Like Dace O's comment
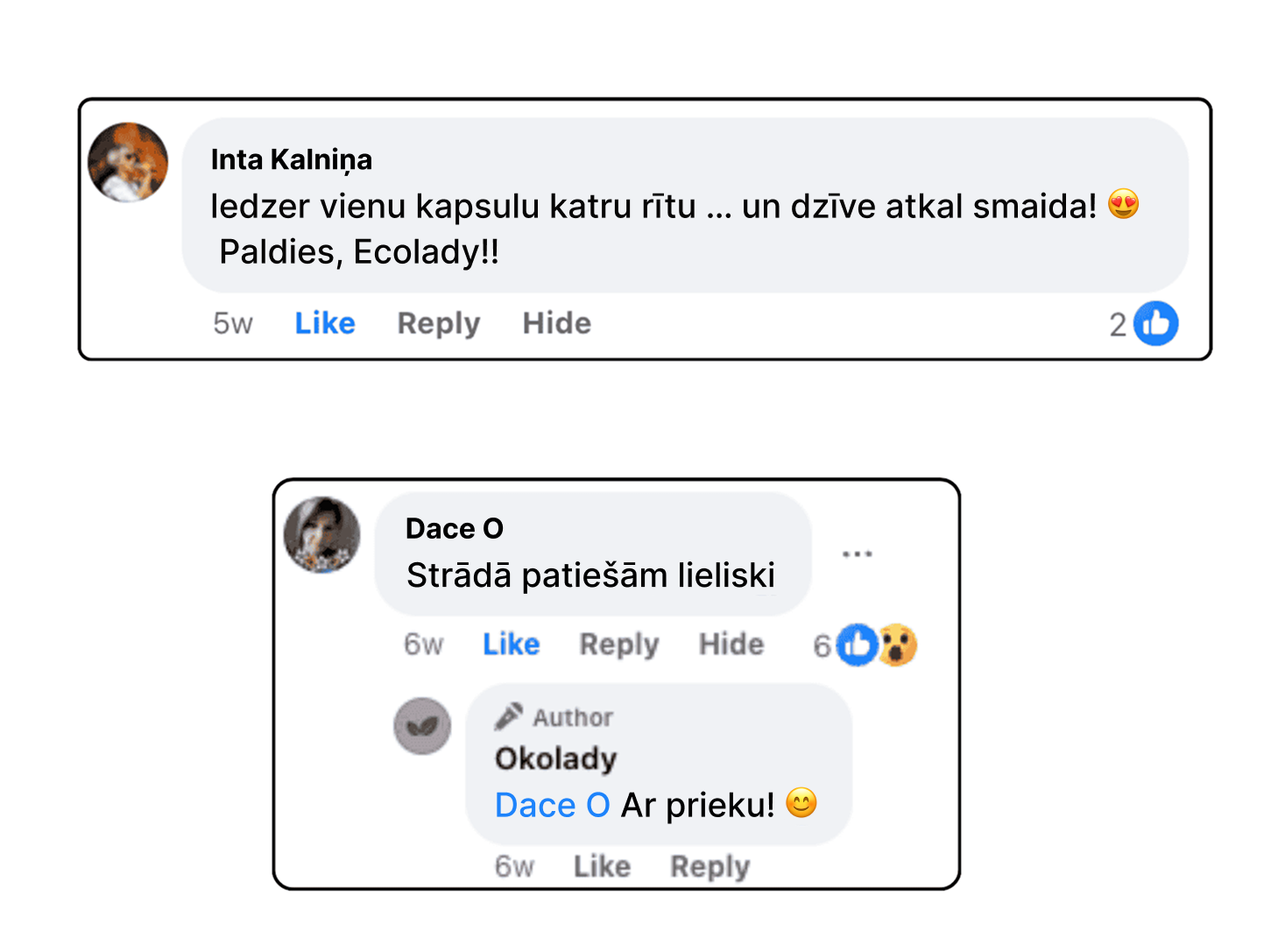Screen dimensions: 1285x952 click(512, 645)
